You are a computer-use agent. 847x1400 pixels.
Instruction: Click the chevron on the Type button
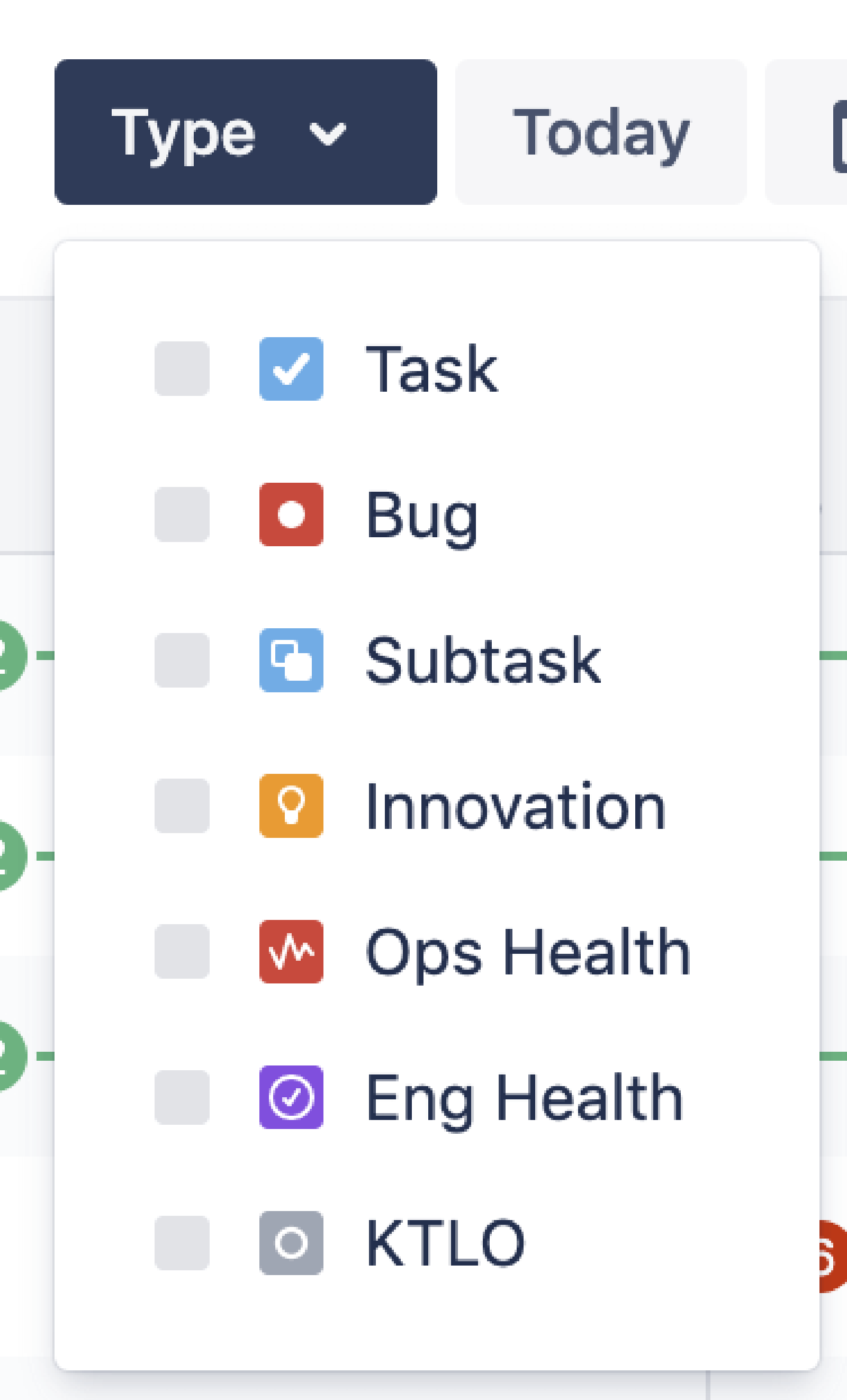point(328,134)
